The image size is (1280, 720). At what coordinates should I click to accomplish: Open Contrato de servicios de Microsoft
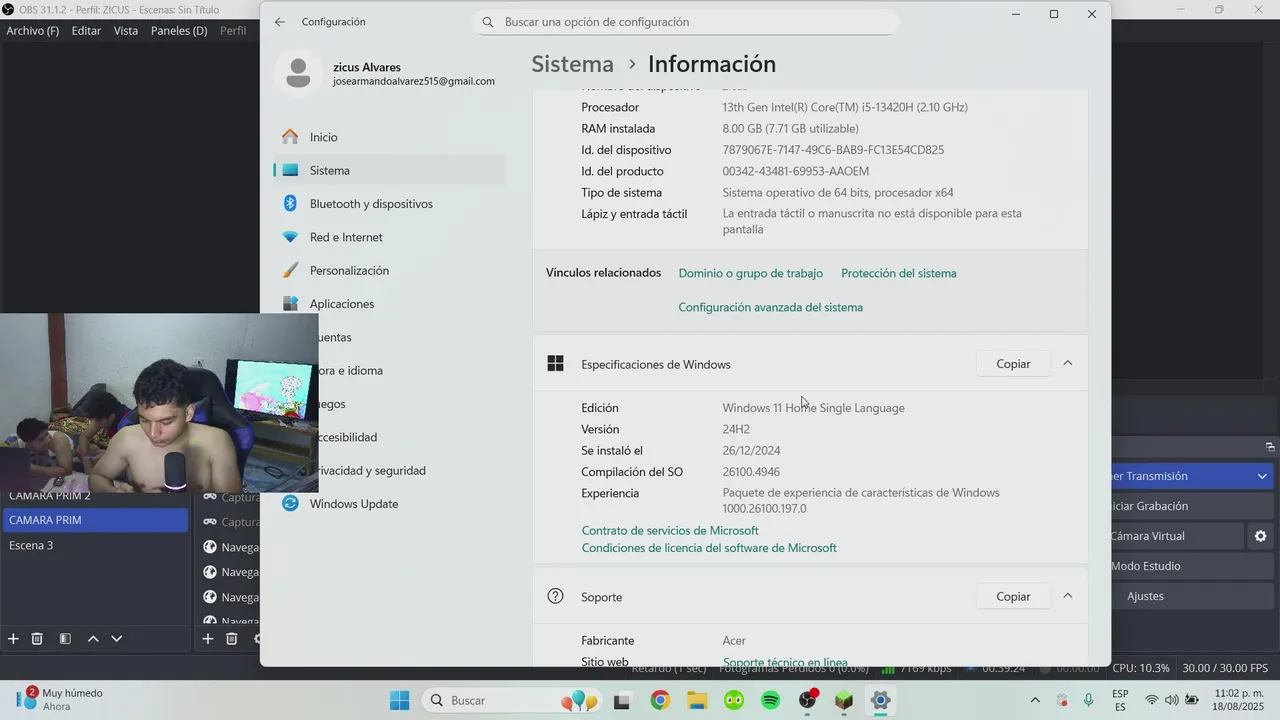(670, 531)
